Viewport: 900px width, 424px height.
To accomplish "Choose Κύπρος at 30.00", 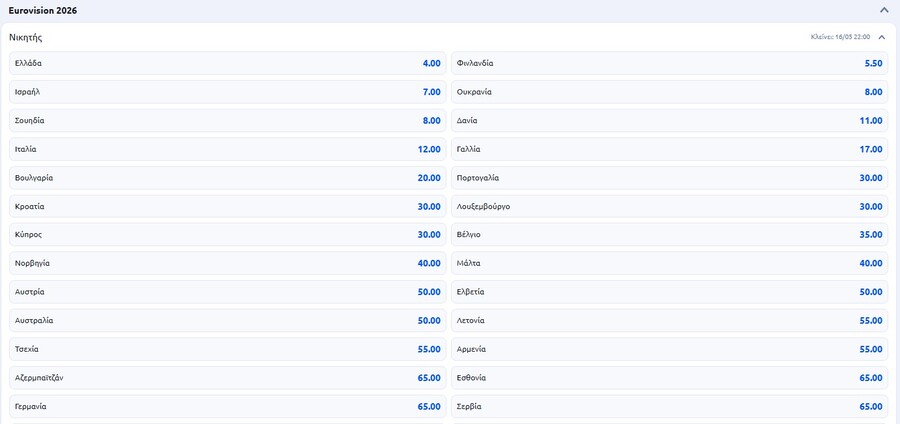I will (228, 235).
